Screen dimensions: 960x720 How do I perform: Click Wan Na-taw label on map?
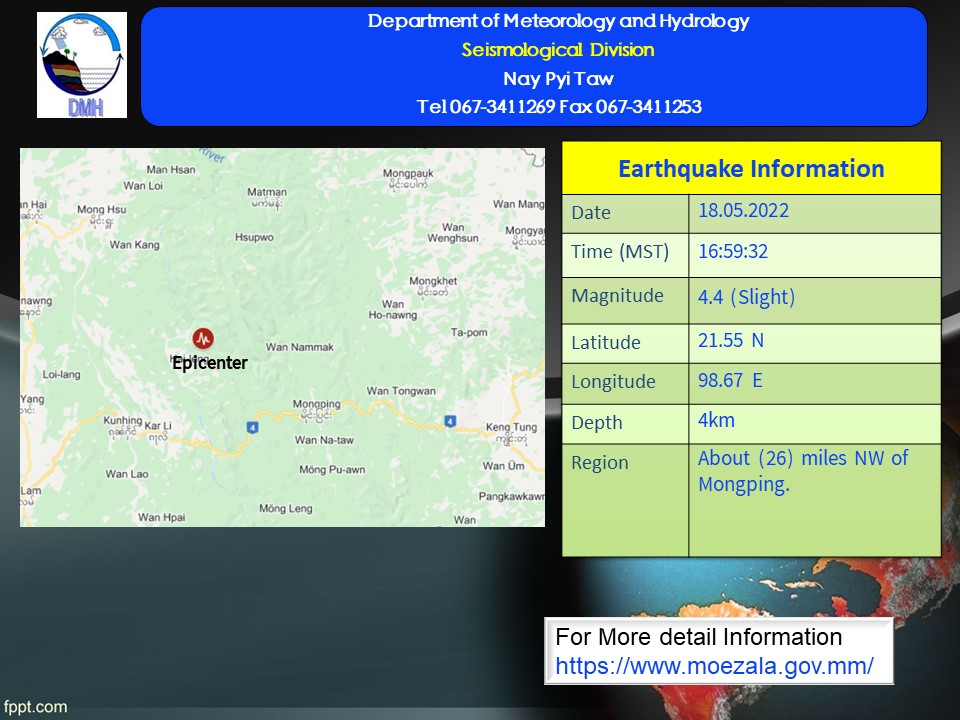[324, 440]
